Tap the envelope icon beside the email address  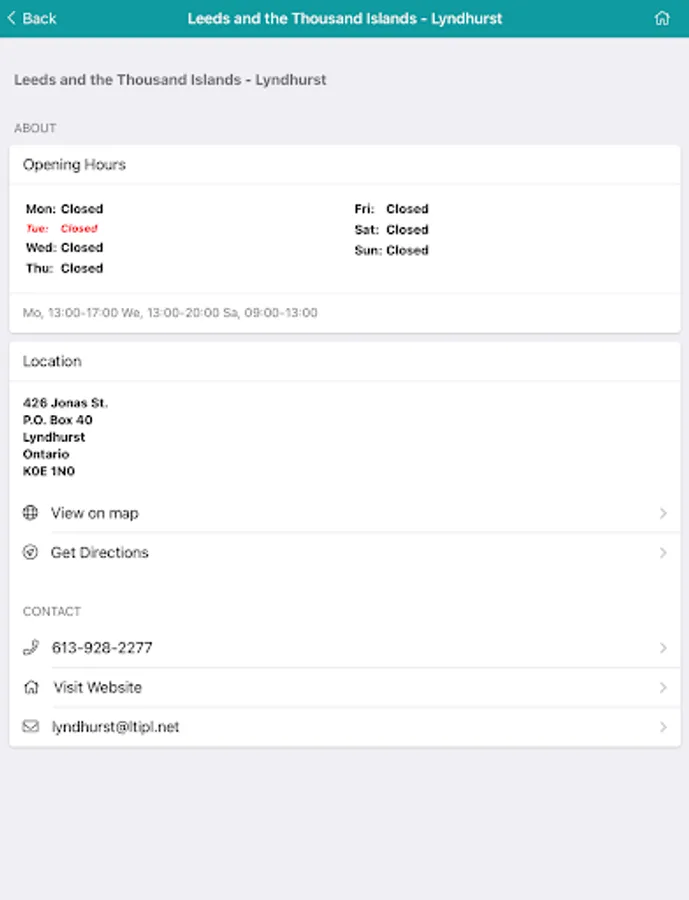30,727
